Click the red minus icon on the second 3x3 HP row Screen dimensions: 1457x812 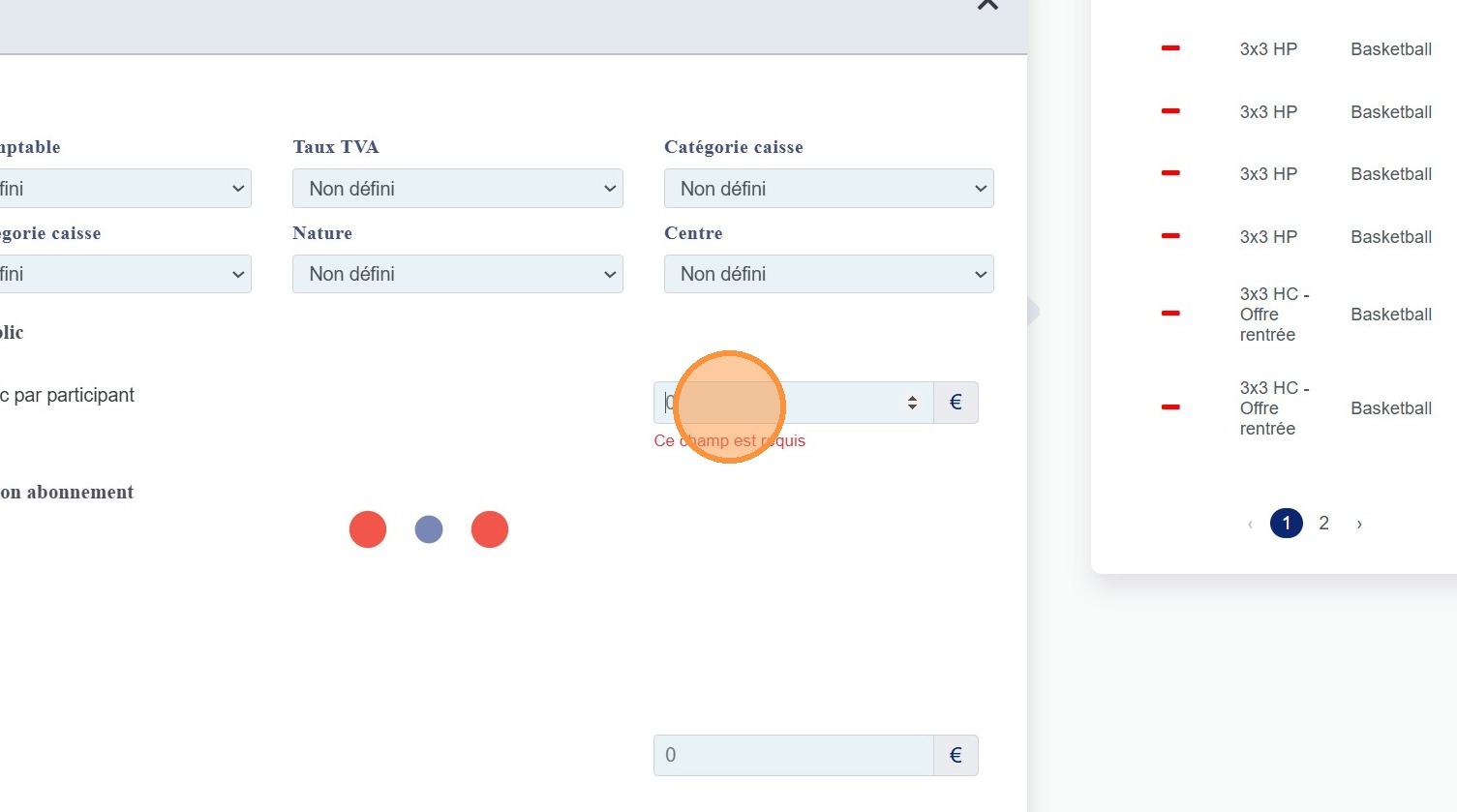1170,111
